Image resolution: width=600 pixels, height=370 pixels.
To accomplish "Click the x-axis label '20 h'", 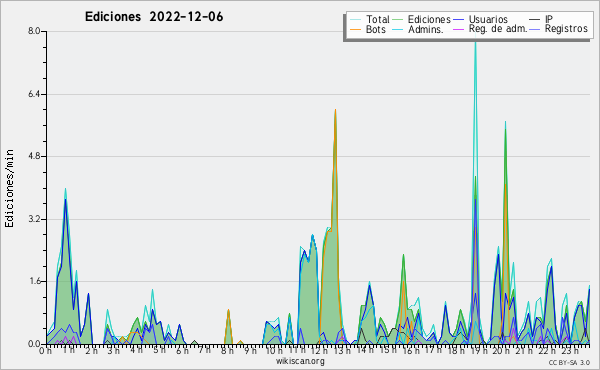I will [500, 350].
